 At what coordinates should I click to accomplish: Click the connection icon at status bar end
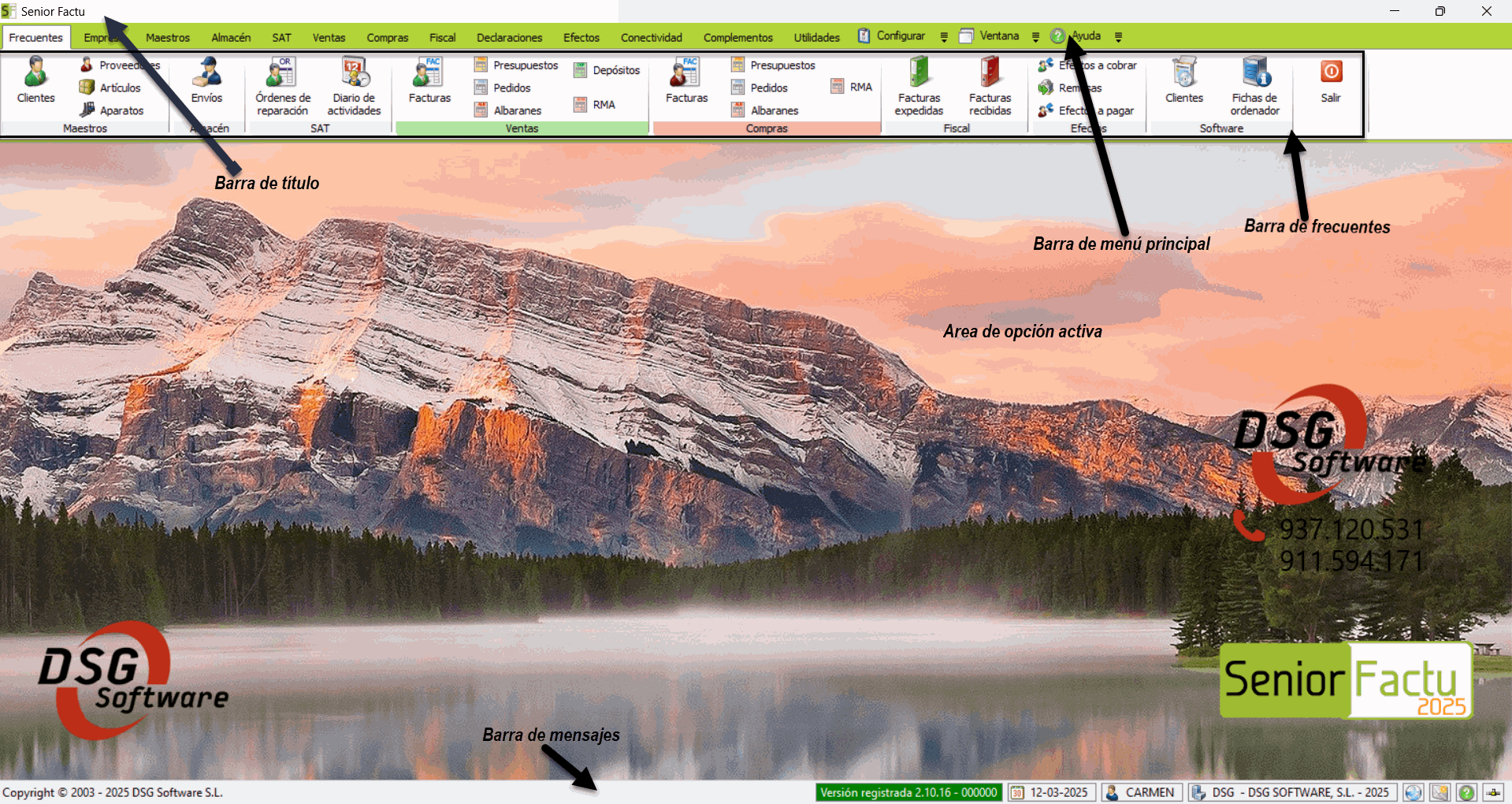pos(1493,792)
